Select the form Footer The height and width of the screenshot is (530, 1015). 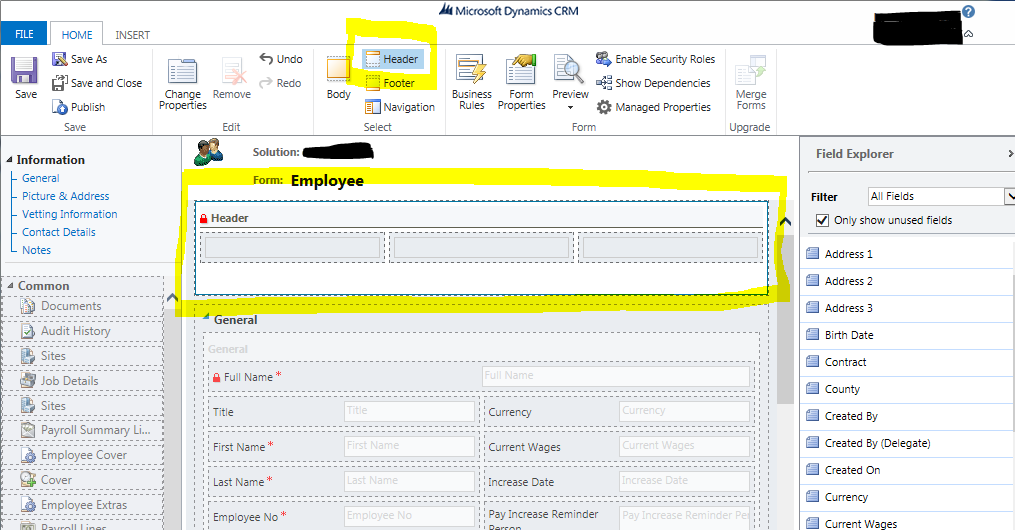tap(390, 83)
